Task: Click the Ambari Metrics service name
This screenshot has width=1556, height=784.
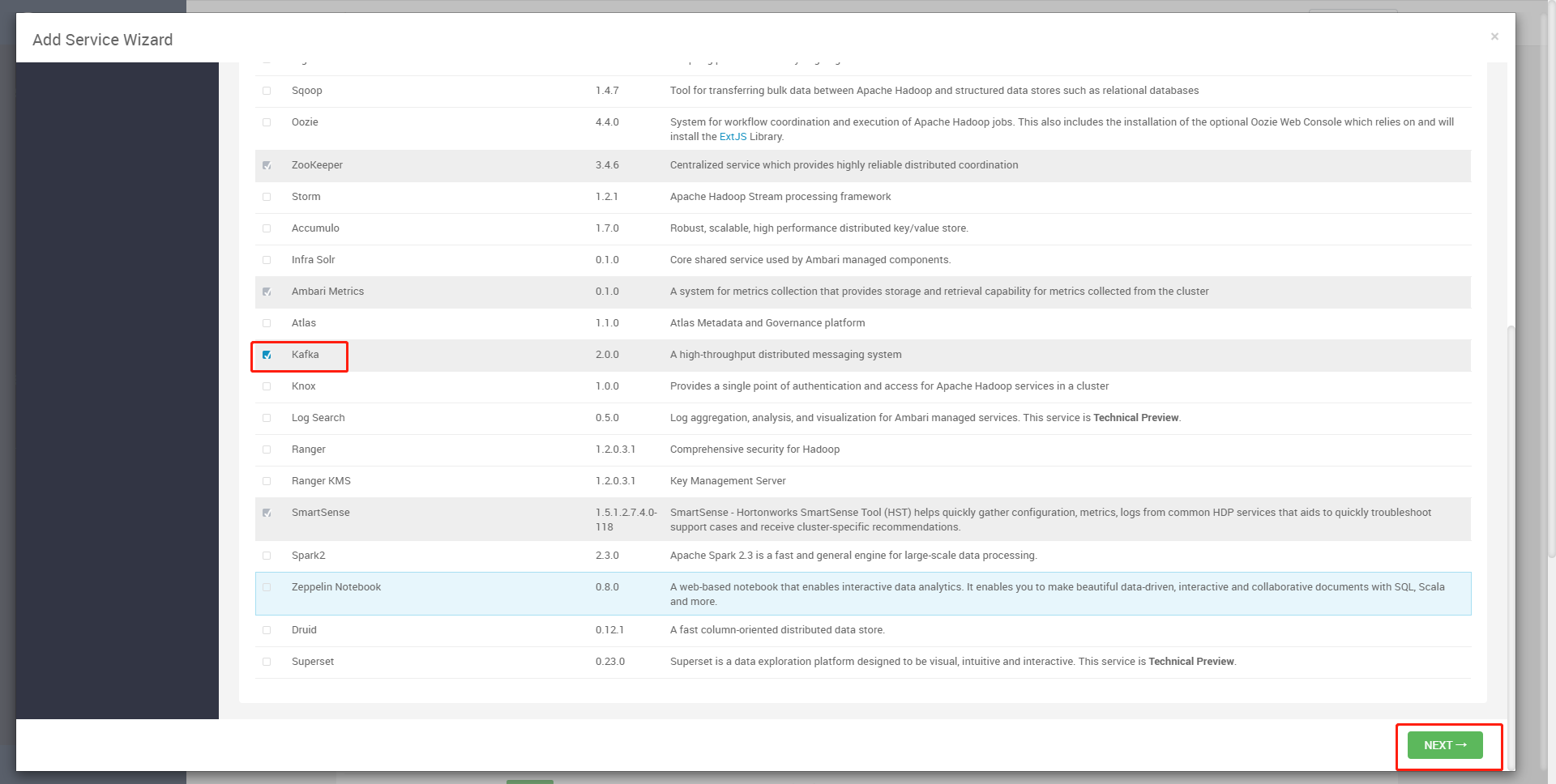Action: coord(327,292)
